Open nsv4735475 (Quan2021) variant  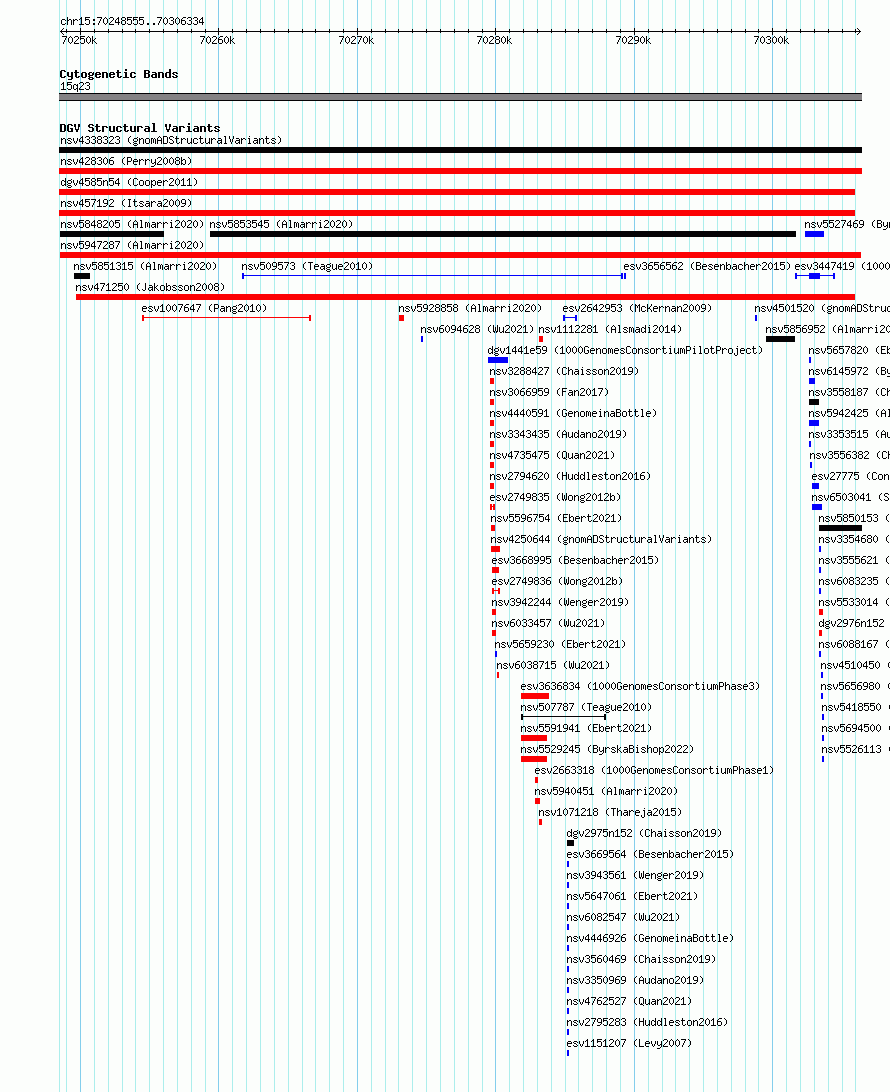click(552, 454)
